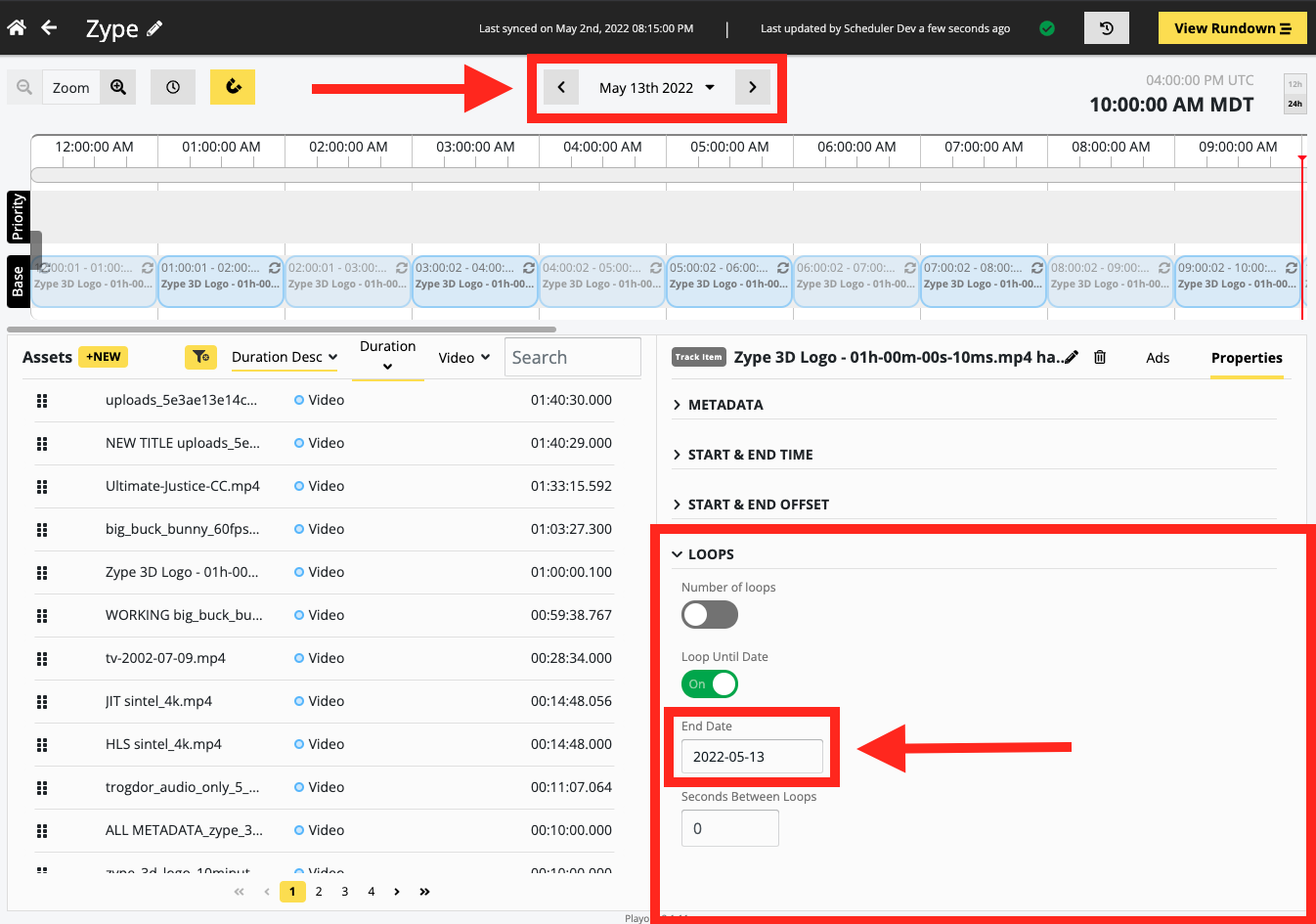Grab handle for Ultimate-Justice-CC.mp4 row
Screen dimensions: 1316x924
pyautogui.click(x=42, y=486)
